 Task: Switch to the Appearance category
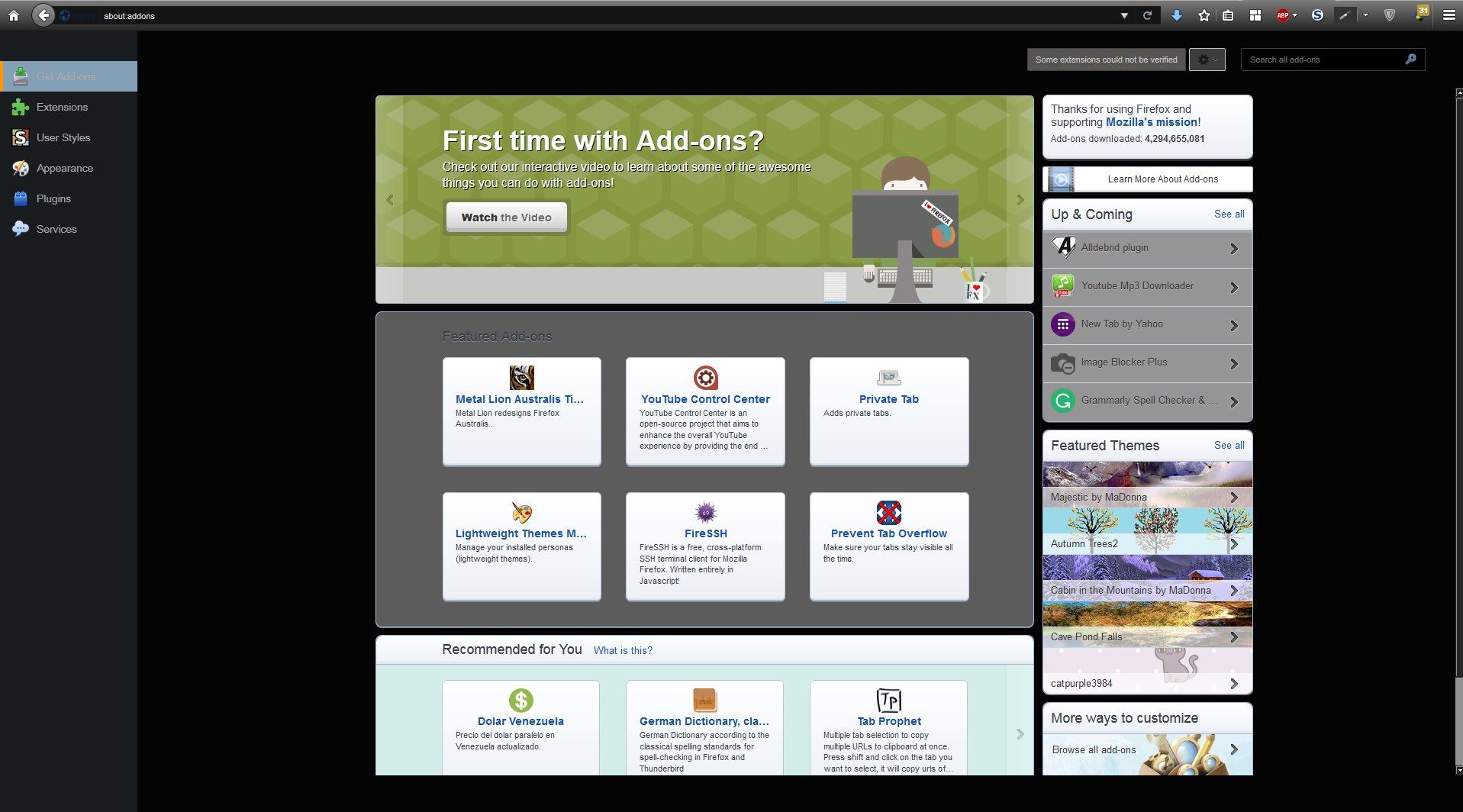(x=69, y=168)
